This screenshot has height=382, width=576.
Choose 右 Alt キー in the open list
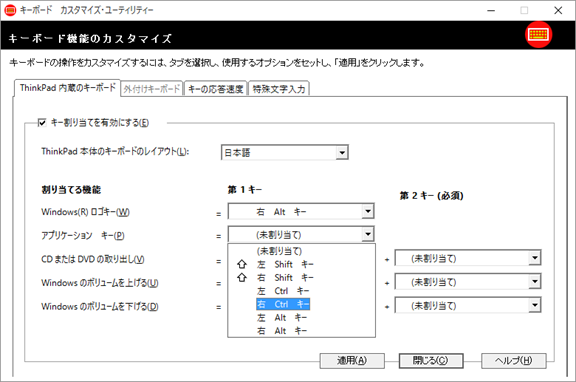[302, 331]
